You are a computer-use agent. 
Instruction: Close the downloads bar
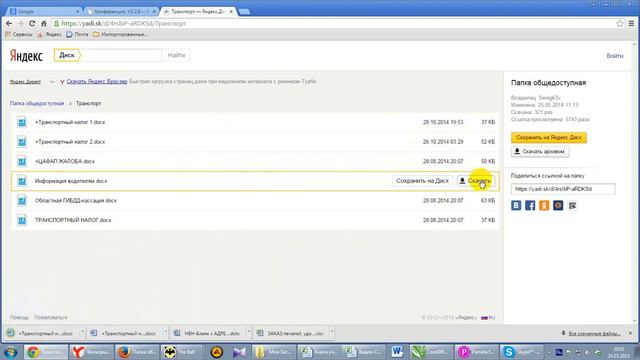pyautogui.click(x=631, y=333)
